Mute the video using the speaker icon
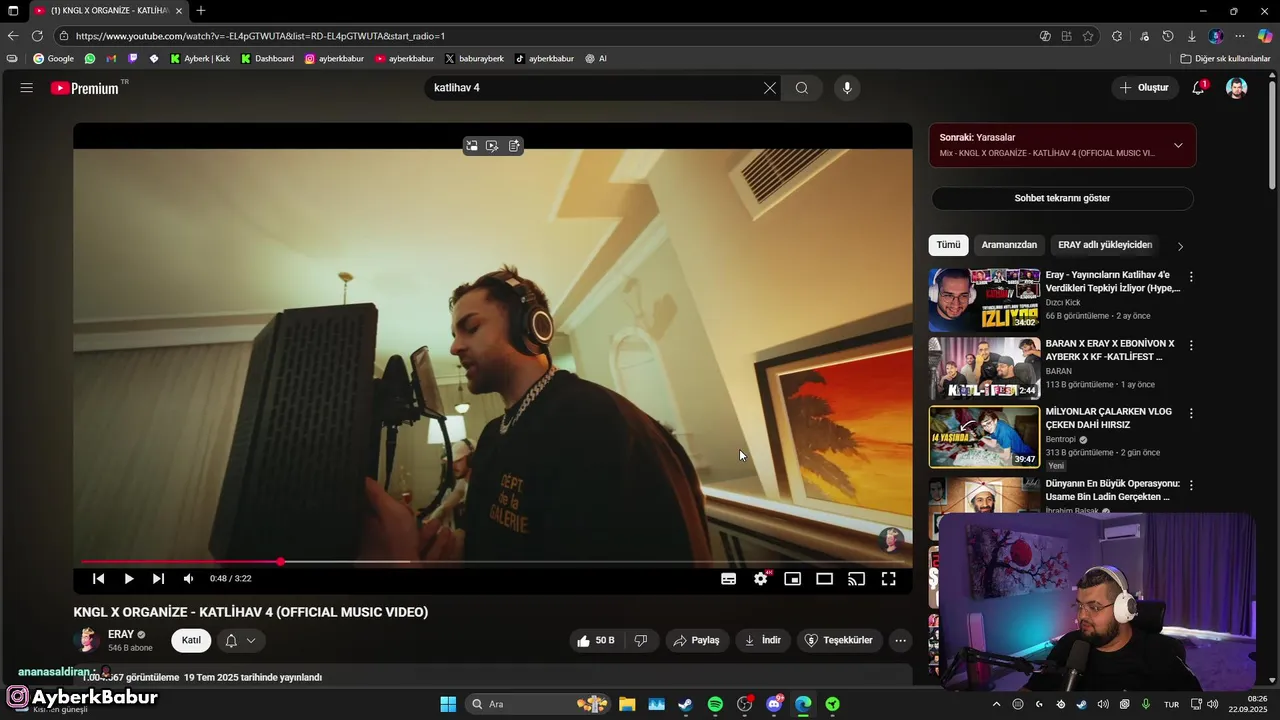 188,578
